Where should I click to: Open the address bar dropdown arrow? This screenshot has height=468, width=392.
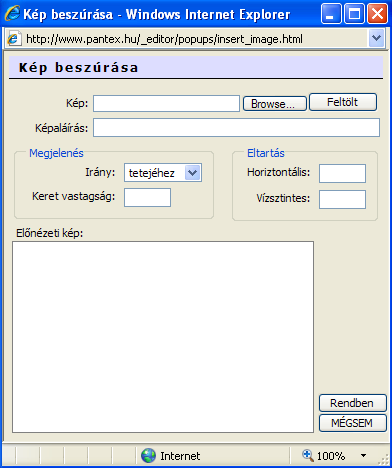(x=377, y=38)
